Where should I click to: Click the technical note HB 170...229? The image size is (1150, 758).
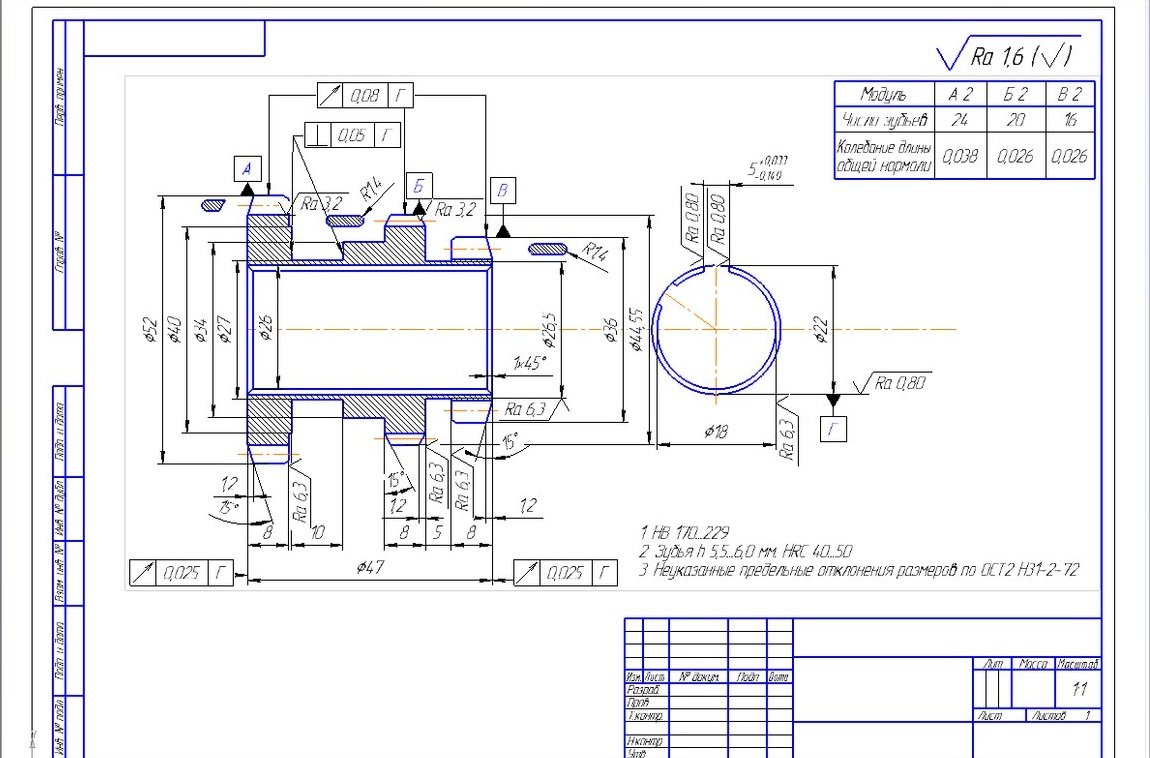686,531
